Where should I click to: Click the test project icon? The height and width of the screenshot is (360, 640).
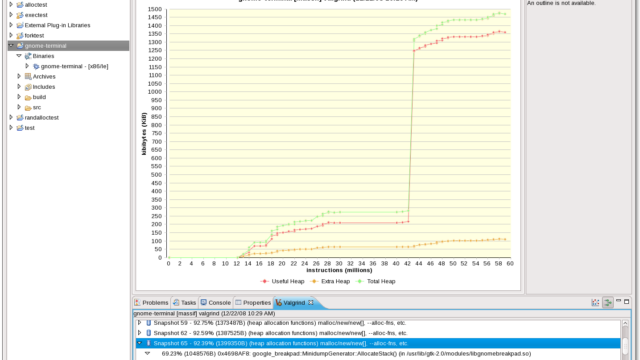click(20, 128)
